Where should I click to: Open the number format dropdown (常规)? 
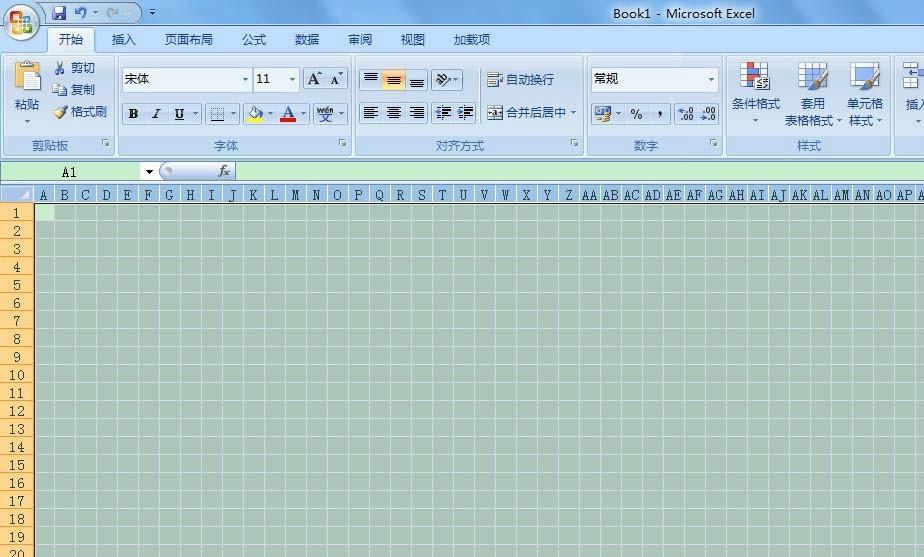(712, 79)
